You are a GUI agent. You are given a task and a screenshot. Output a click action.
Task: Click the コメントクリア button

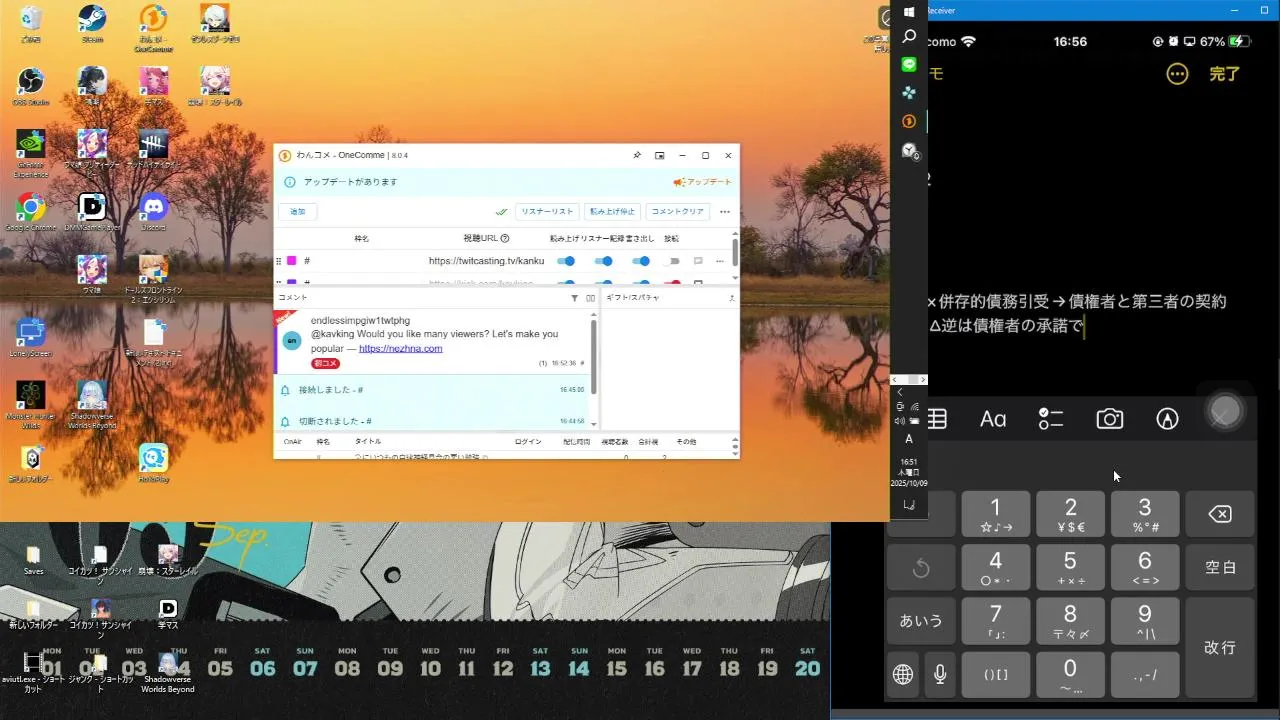[x=678, y=212]
